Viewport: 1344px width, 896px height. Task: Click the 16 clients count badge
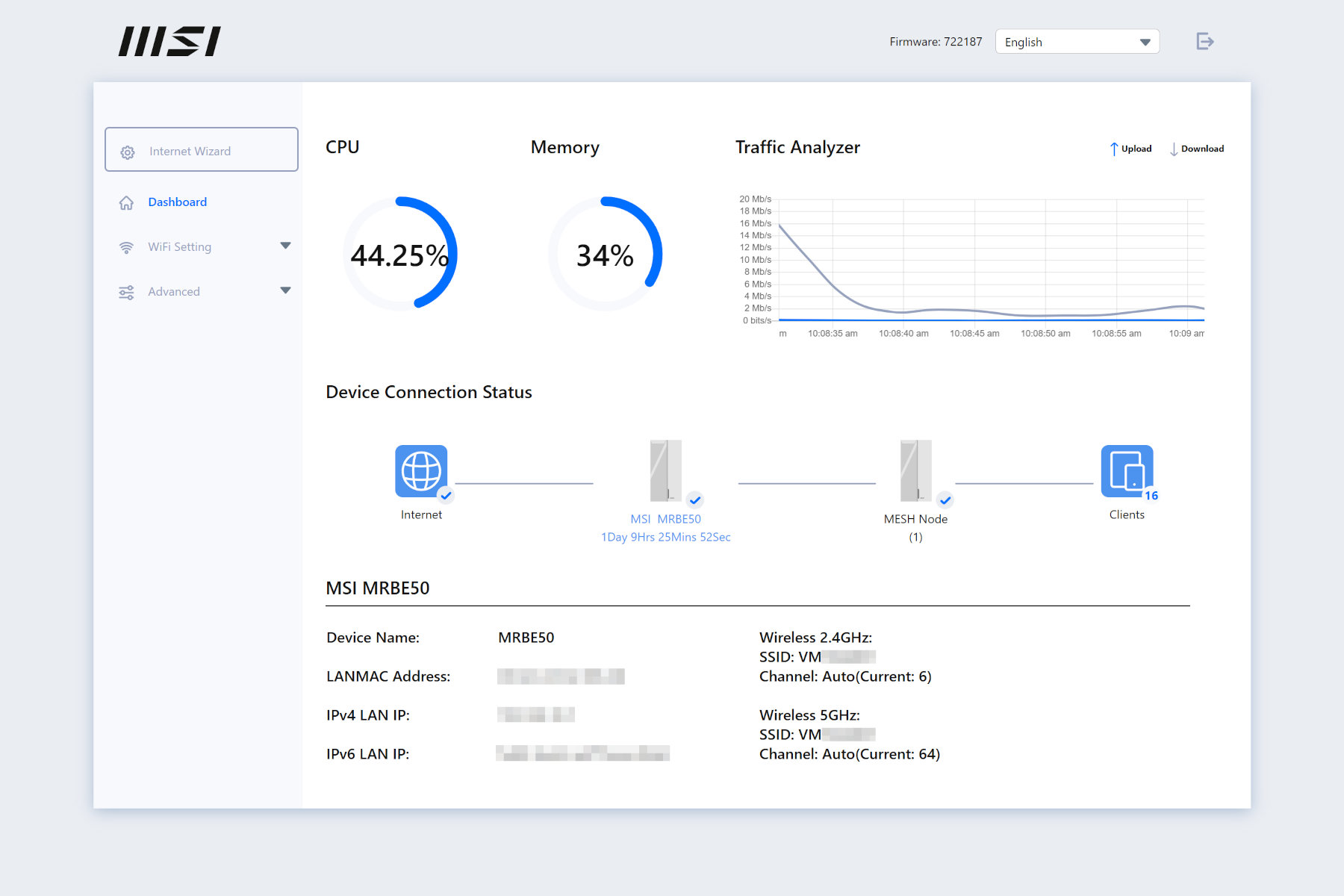click(x=1151, y=496)
